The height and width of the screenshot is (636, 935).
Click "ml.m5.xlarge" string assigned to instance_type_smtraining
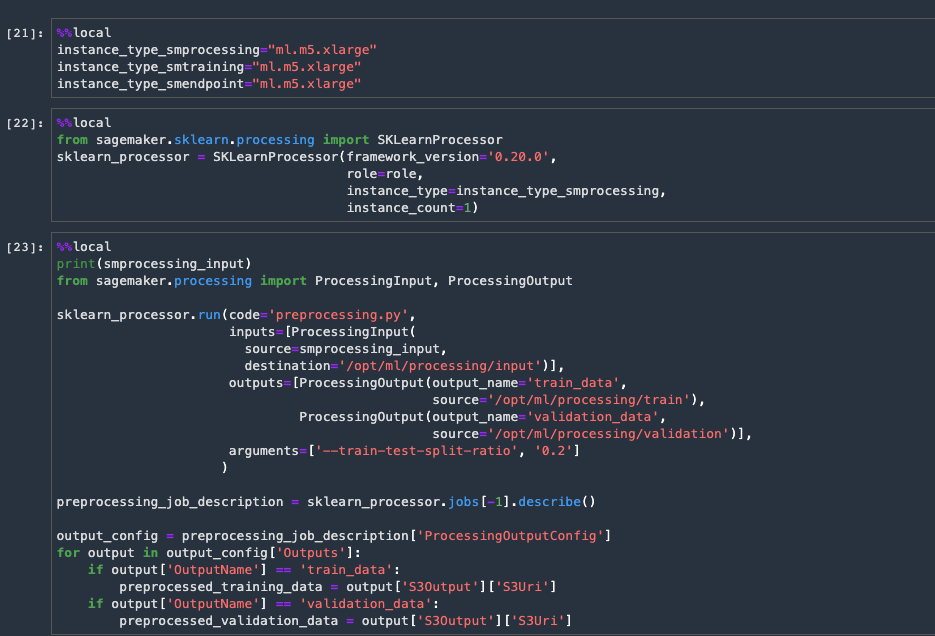(306, 67)
